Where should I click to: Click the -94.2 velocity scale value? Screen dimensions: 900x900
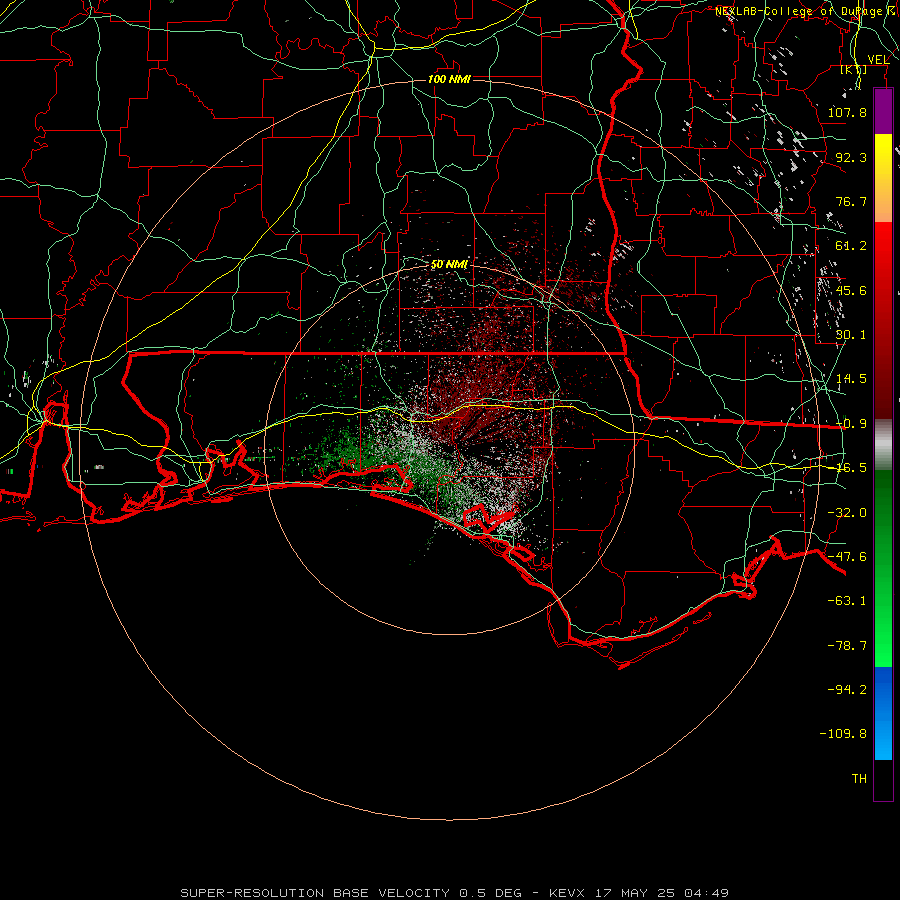[x=847, y=690]
